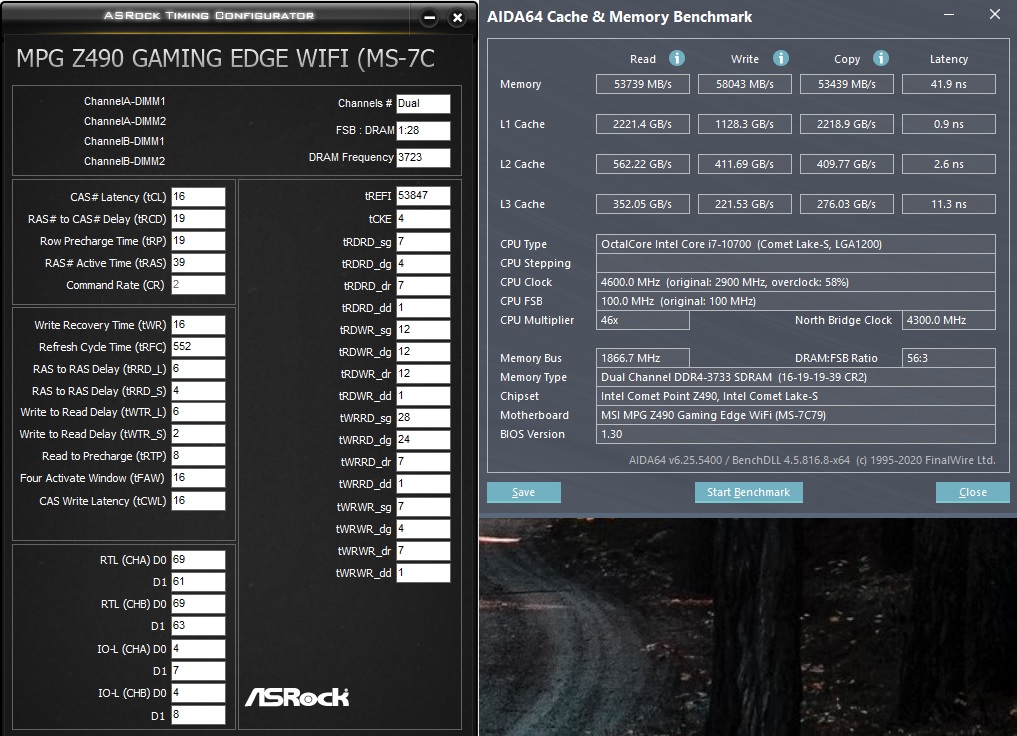Click the BIOS Version 1.30 field
Image resolution: width=1017 pixels, height=736 pixels.
tap(796, 434)
